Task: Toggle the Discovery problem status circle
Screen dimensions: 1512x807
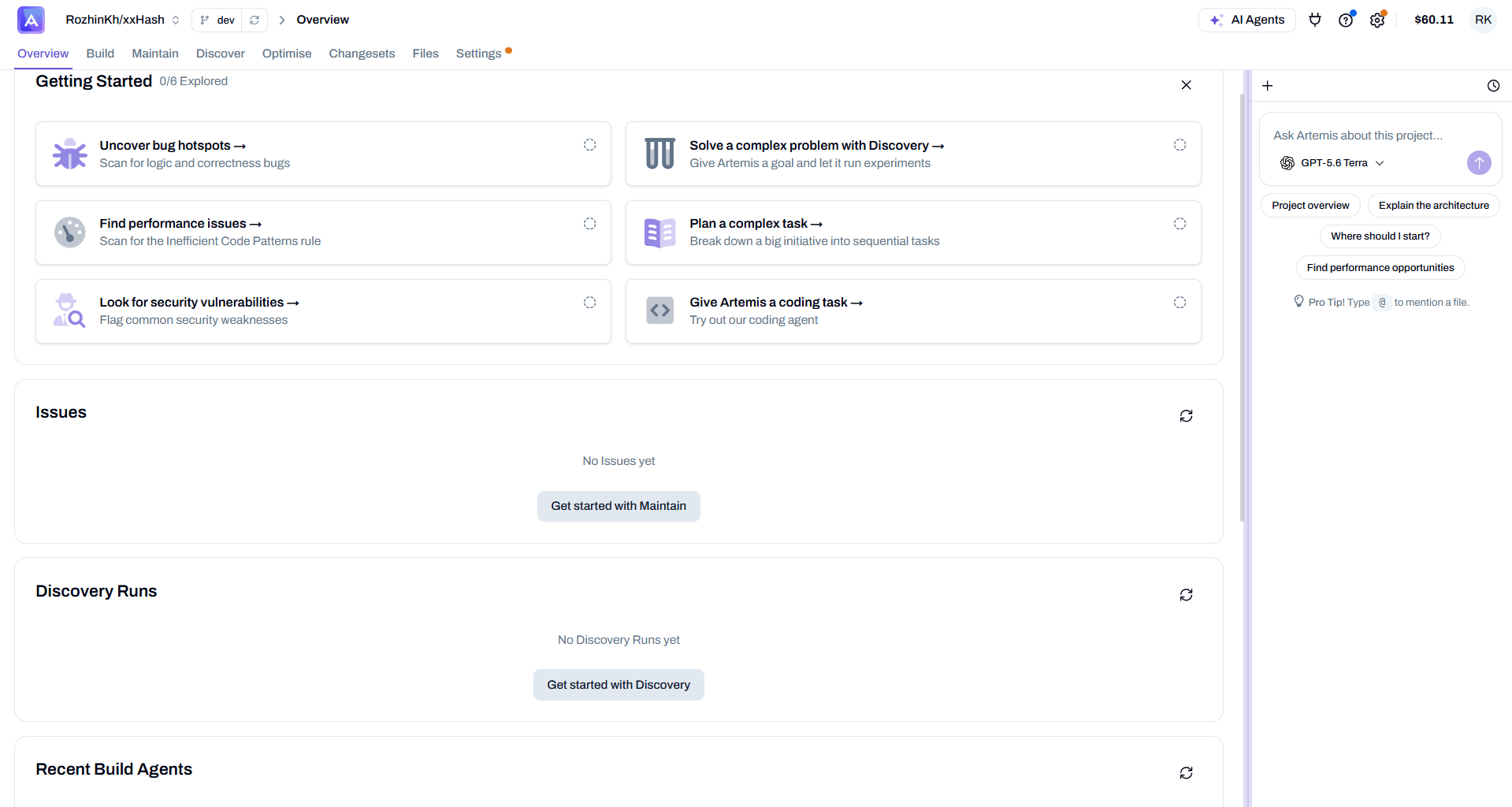Action: (1180, 145)
